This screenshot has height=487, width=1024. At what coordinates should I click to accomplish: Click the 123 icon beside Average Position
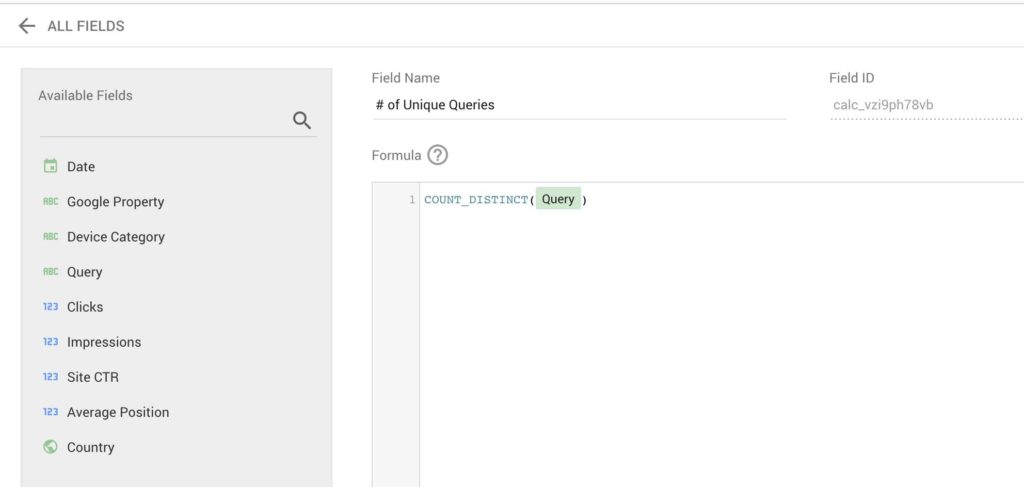click(50, 412)
